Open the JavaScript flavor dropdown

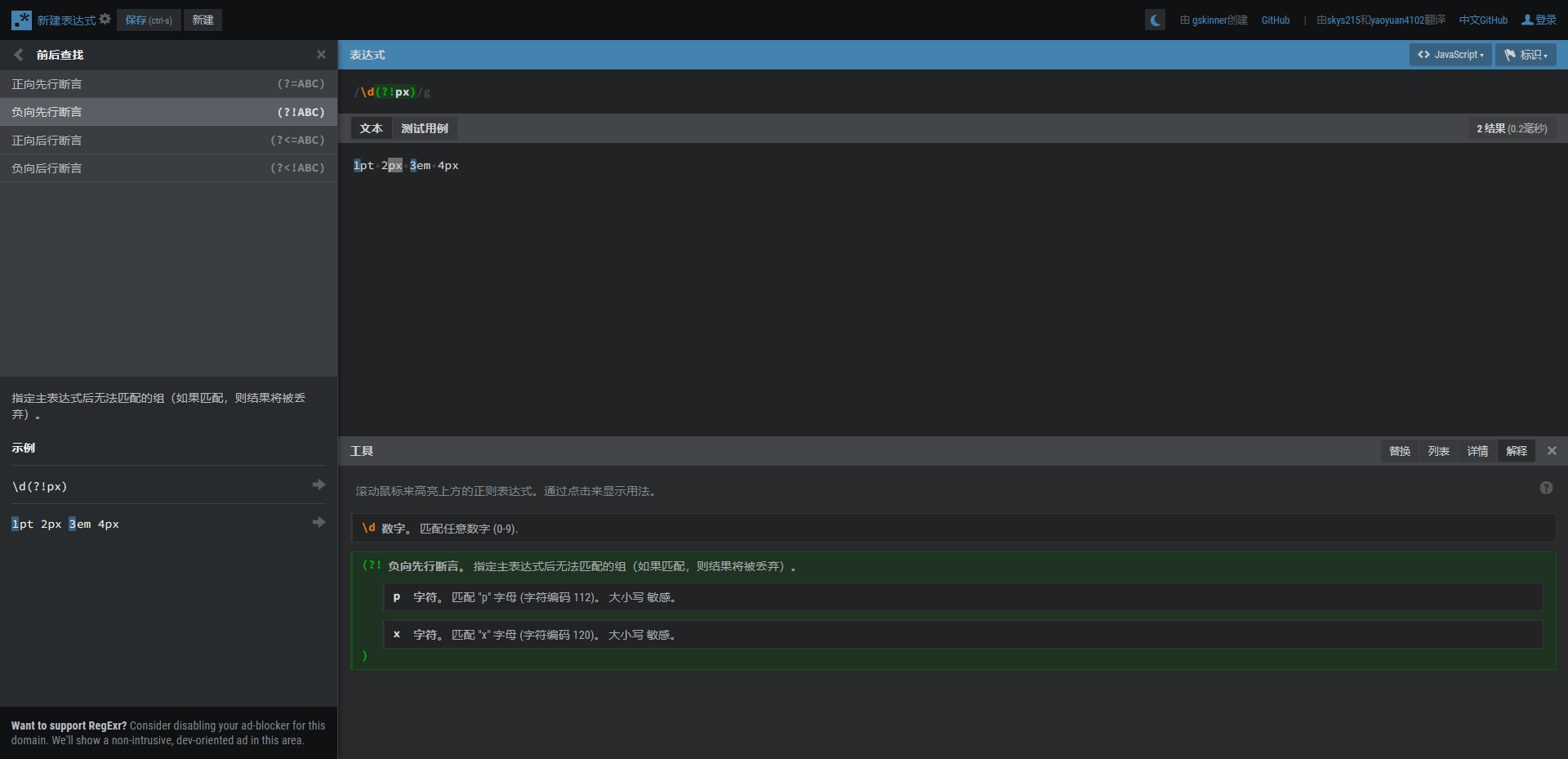(x=1450, y=55)
